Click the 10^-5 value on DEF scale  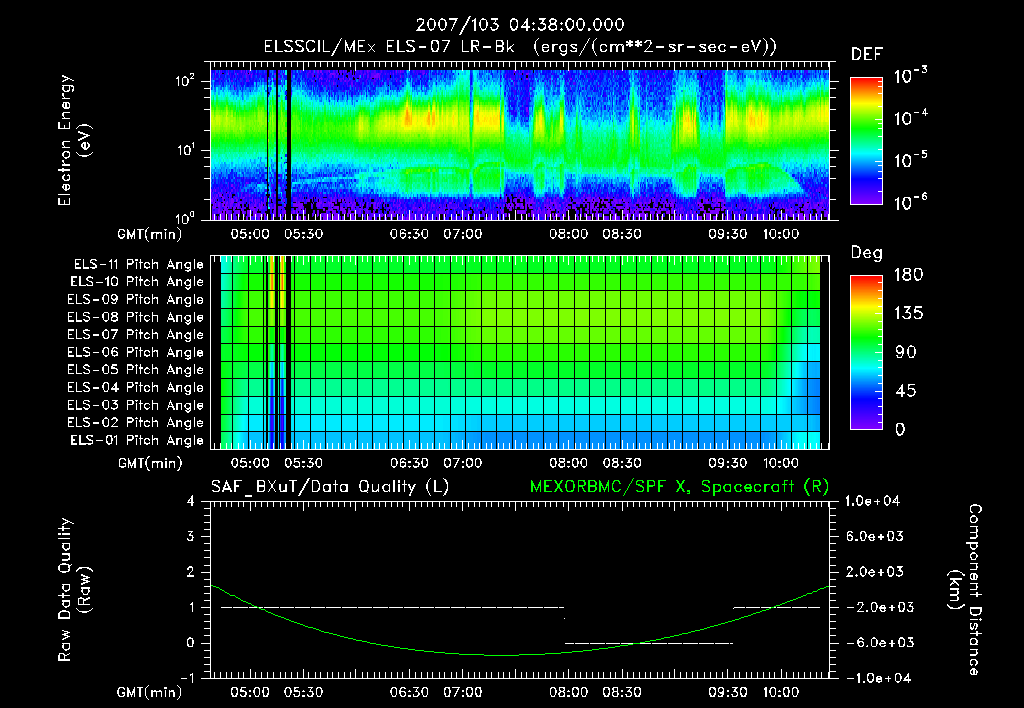point(910,160)
